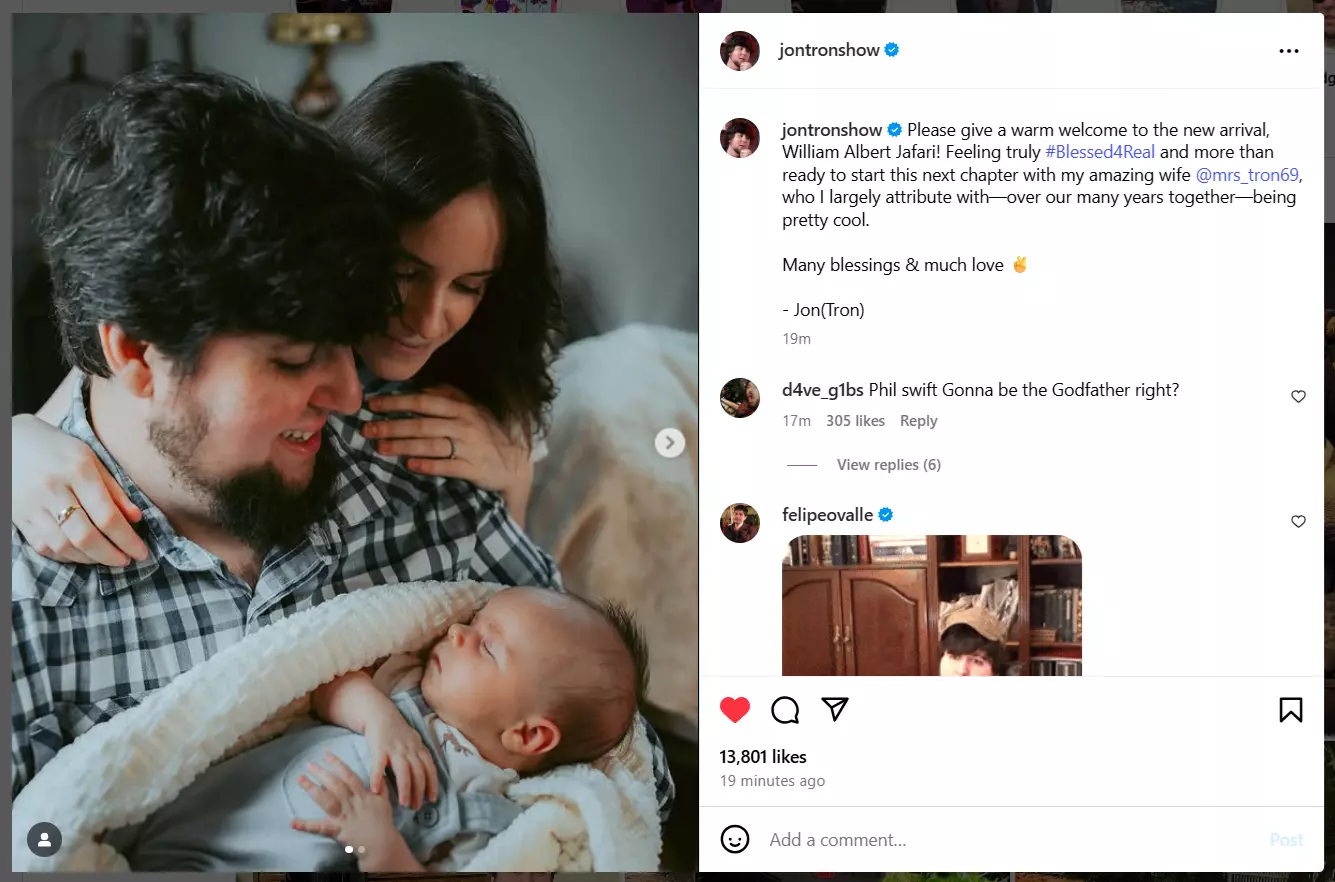
Task: Show tagged people in photo
Action: point(44,840)
